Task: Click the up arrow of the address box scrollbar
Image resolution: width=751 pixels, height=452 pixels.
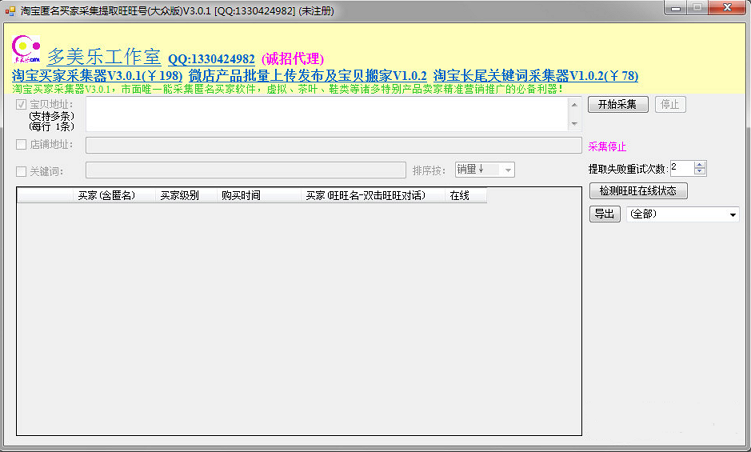Action: pyautogui.click(x=575, y=104)
